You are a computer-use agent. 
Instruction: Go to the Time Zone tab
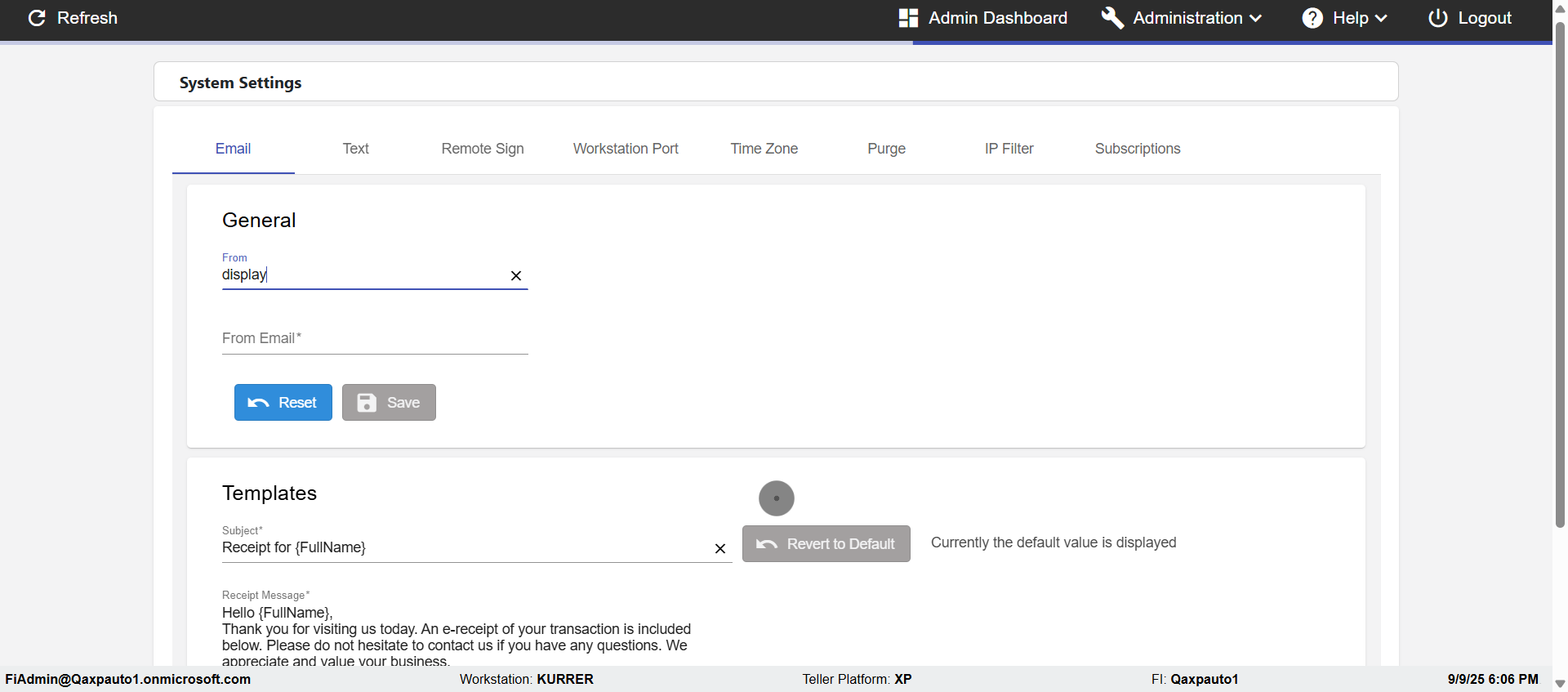coord(764,149)
